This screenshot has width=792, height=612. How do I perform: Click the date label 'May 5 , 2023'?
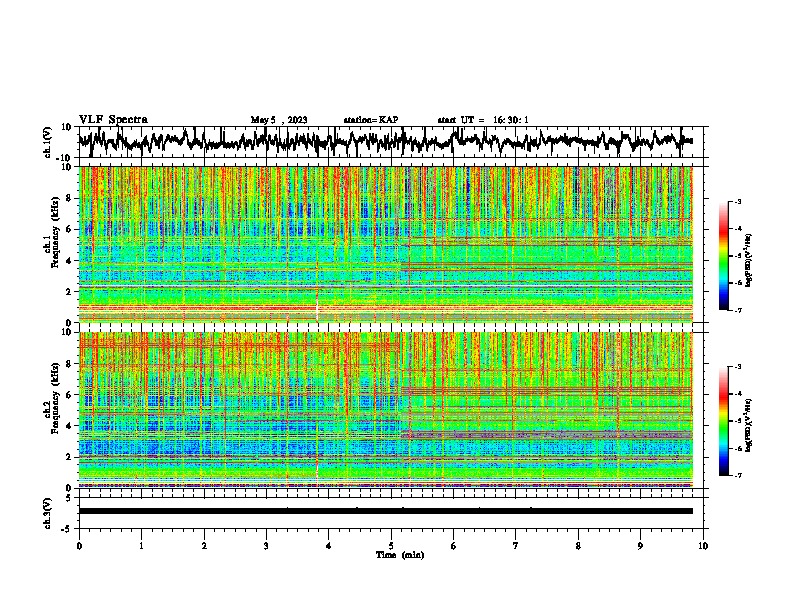[279, 120]
